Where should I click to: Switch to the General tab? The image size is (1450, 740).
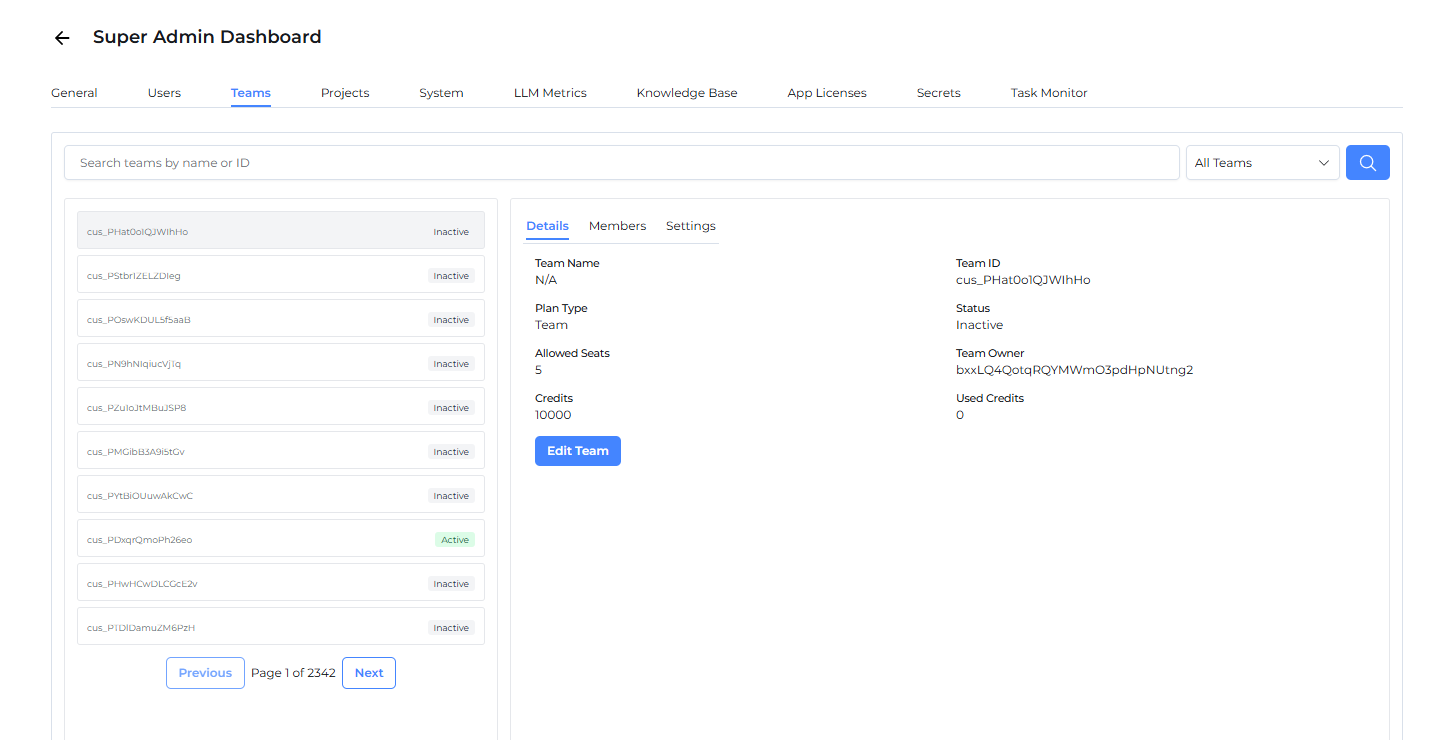click(x=74, y=93)
